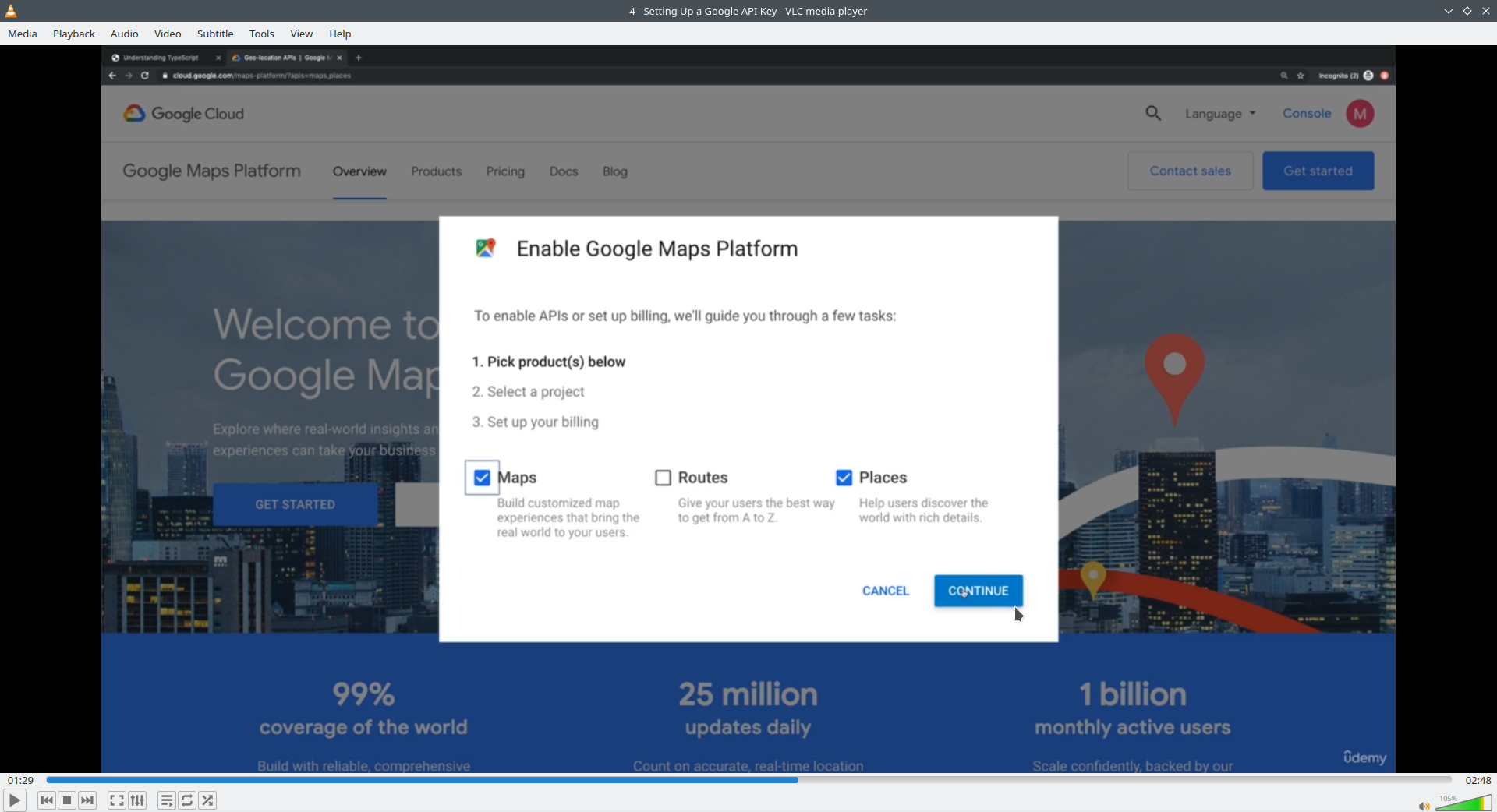Stop playback with the stop icon
1497x812 pixels.
click(68, 800)
